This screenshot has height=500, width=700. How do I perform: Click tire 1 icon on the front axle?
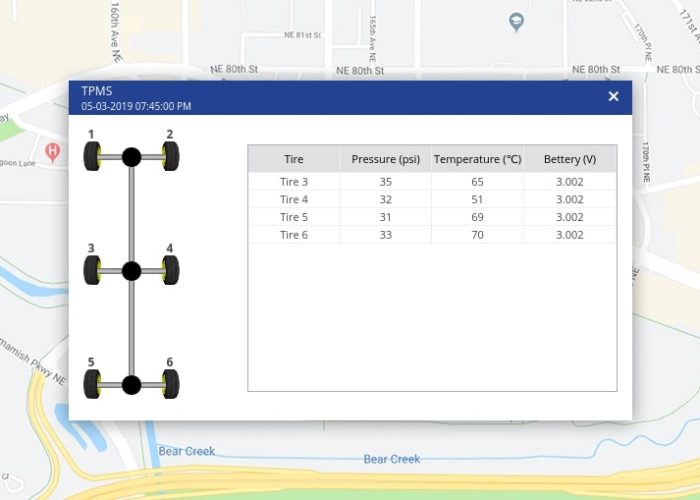[x=92, y=157]
